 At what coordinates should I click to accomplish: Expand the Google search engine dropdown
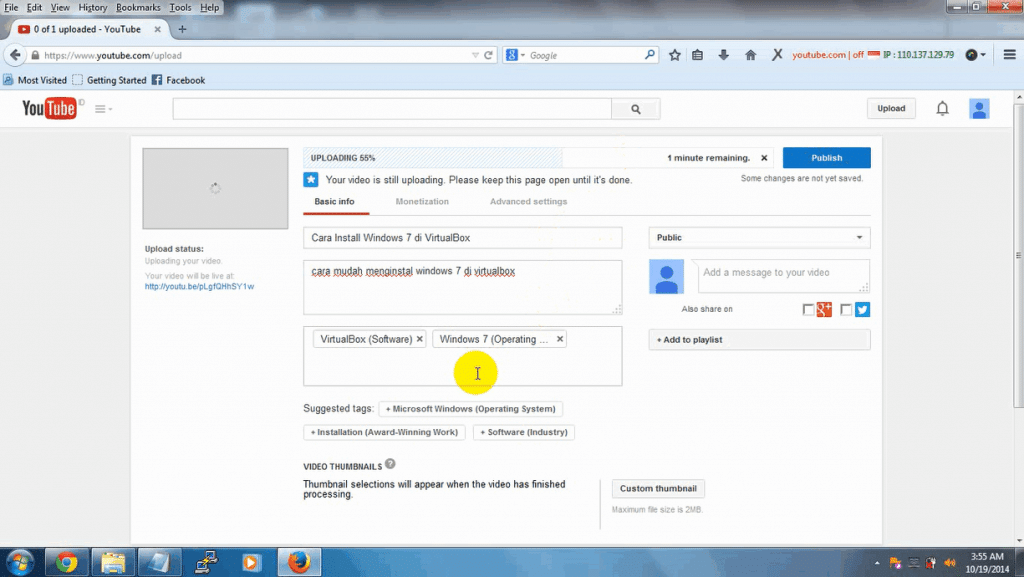(523, 55)
